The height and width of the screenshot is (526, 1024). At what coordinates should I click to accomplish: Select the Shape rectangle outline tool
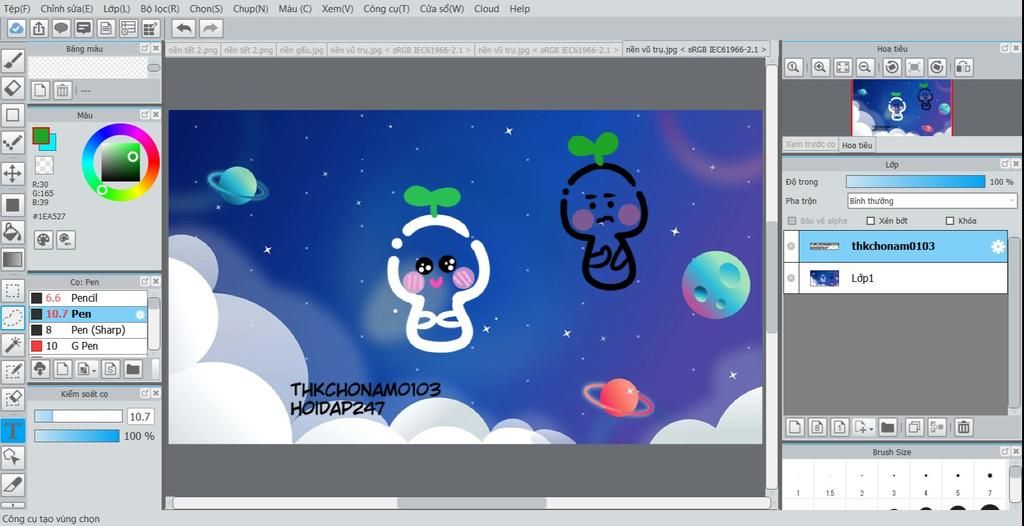coord(12,115)
